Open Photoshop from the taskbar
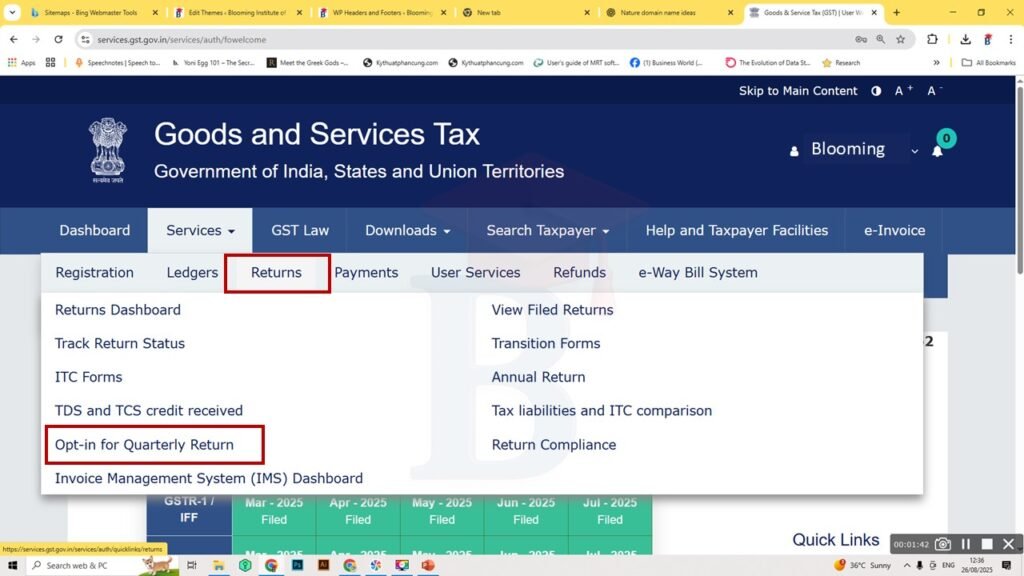Image resolution: width=1024 pixels, height=576 pixels. click(x=297, y=565)
